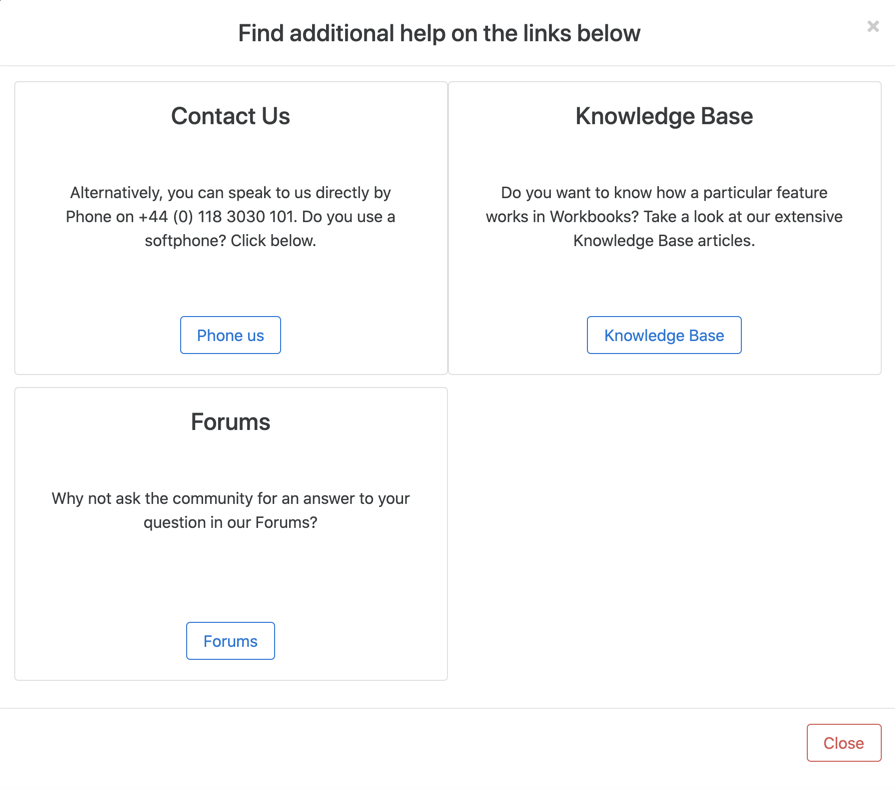The height and width of the screenshot is (791, 895).
Task: Click the 'ask the community' text line
Action: (230, 498)
